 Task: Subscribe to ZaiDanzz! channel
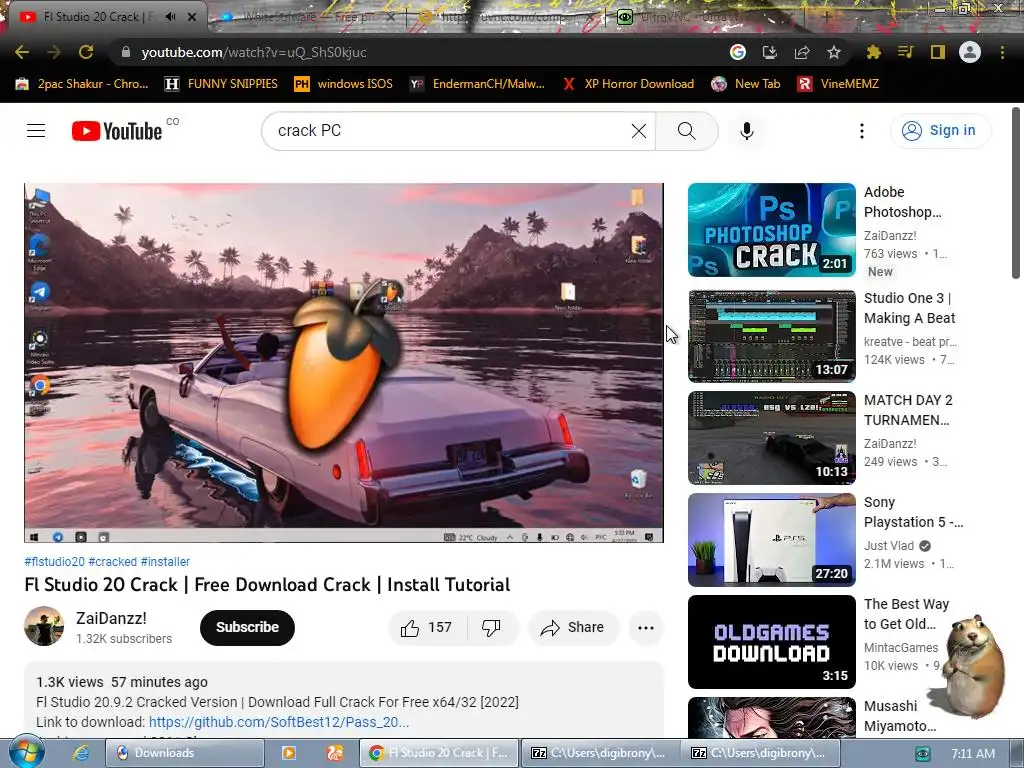(x=248, y=628)
